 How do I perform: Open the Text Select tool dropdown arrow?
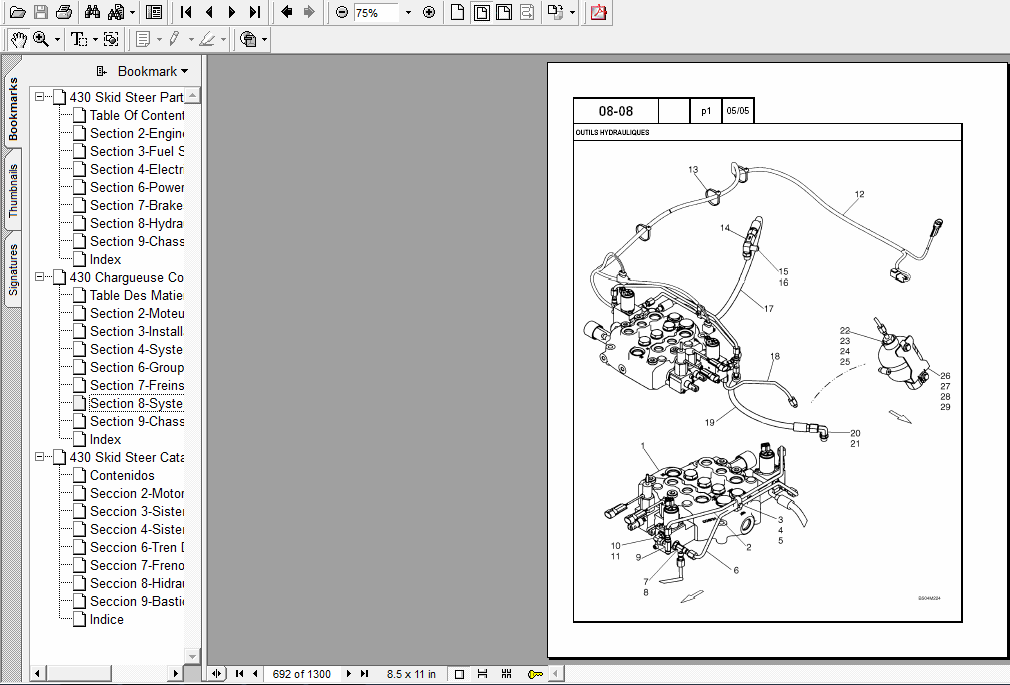pyautogui.click(x=95, y=40)
